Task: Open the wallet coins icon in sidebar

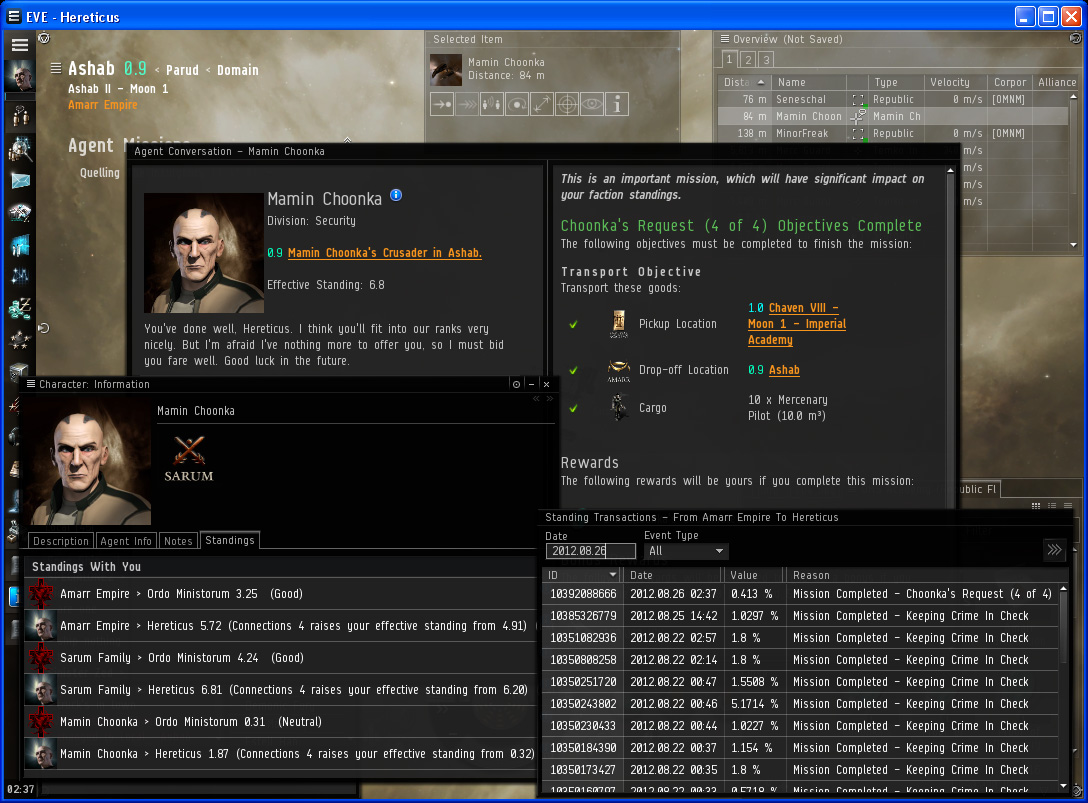Action: click(20, 308)
